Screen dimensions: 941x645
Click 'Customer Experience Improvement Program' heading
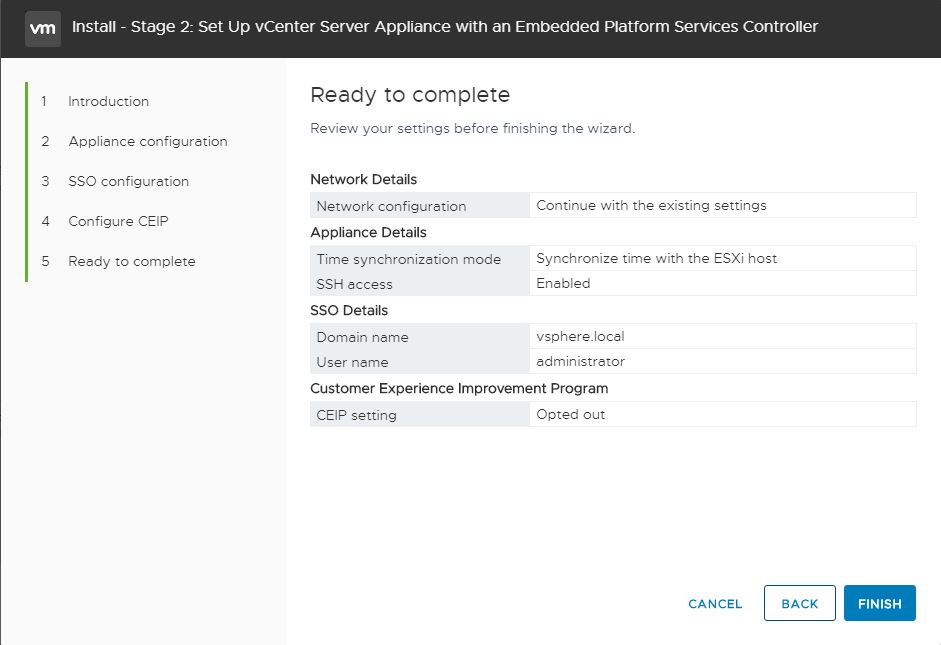[x=459, y=388]
